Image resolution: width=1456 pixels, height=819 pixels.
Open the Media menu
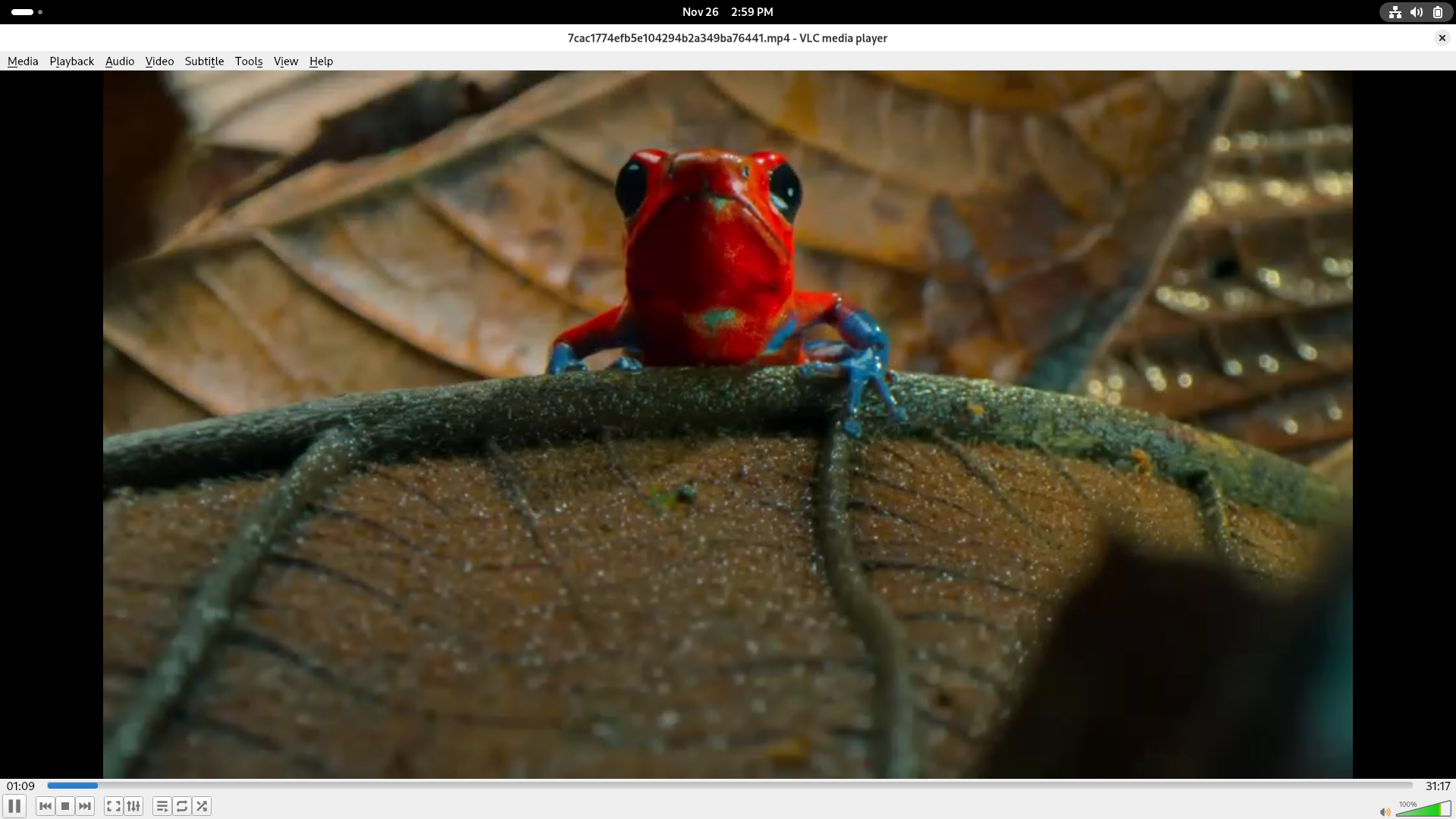23,61
